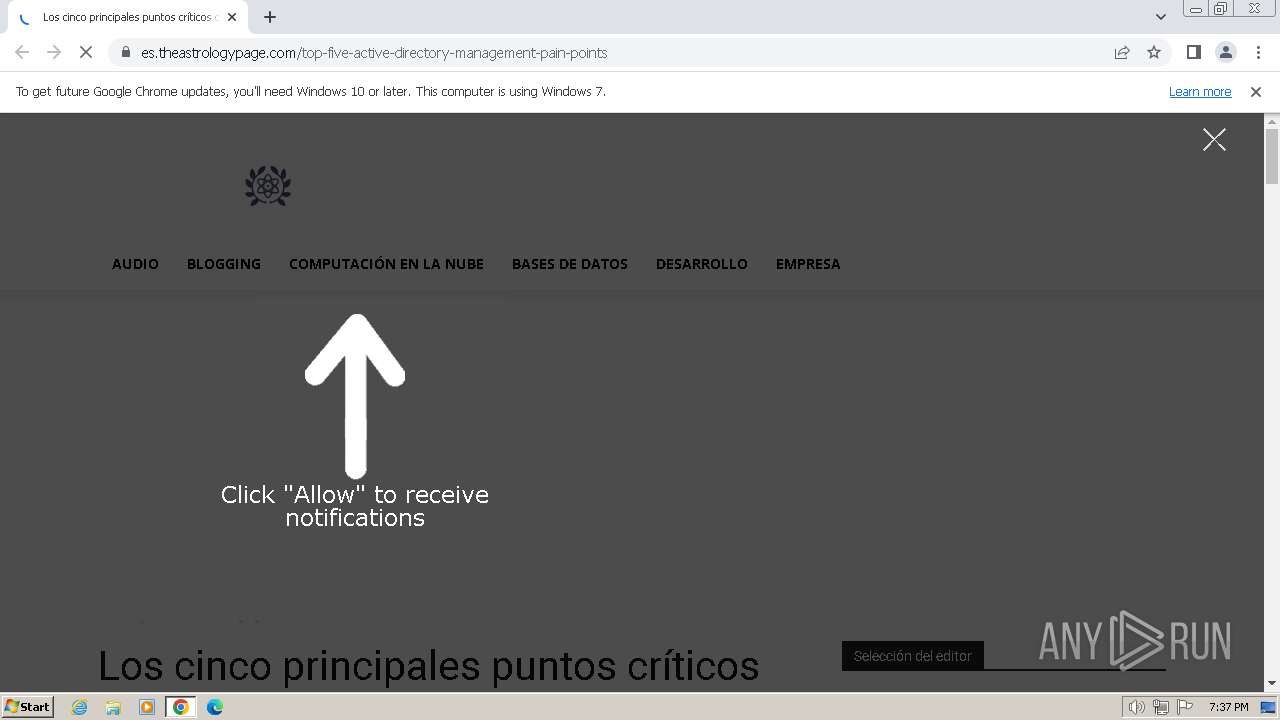Click the scrollbar down arrow
1280x720 pixels.
click(1272, 683)
